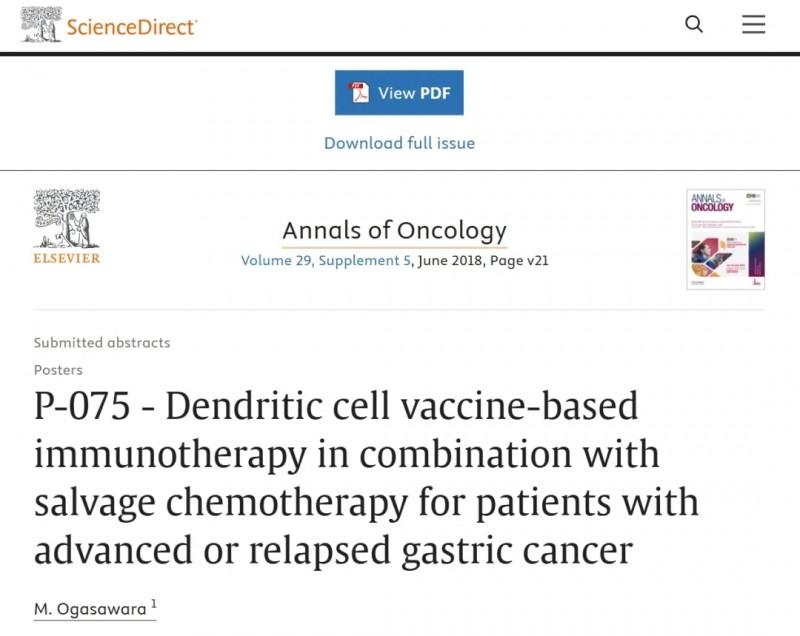Click the Elsevier tree logo image

tap(67, 217)
